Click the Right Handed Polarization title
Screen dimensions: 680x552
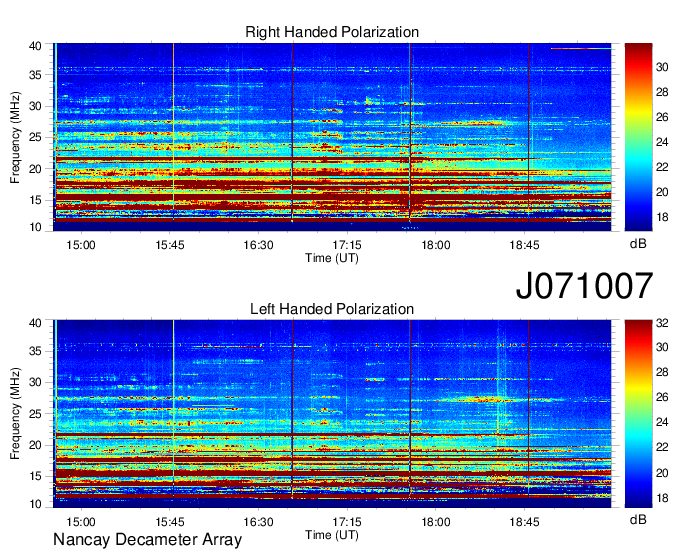(x=332, y=32)
